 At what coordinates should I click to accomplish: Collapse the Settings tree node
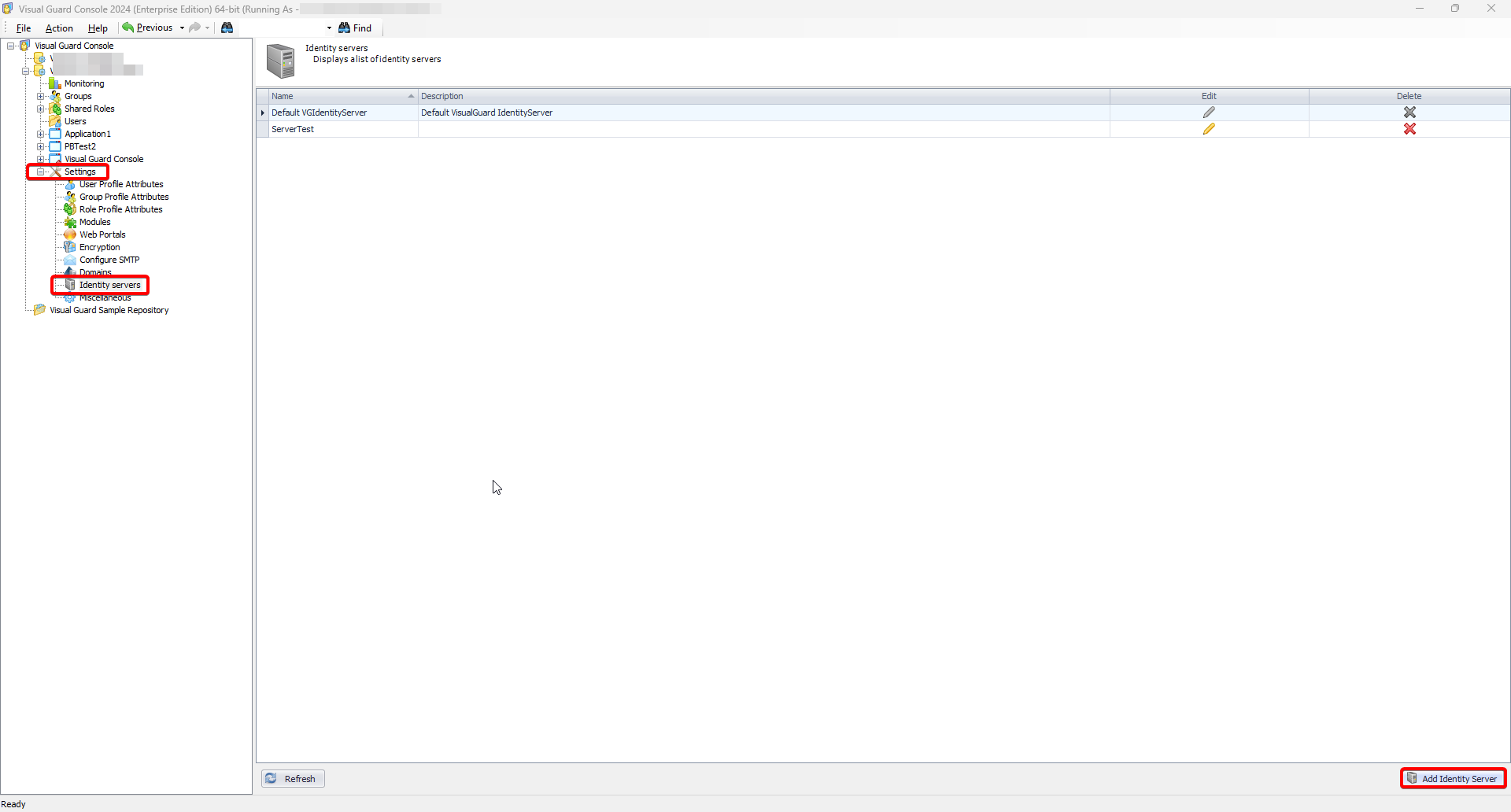[x=41, y=172]
